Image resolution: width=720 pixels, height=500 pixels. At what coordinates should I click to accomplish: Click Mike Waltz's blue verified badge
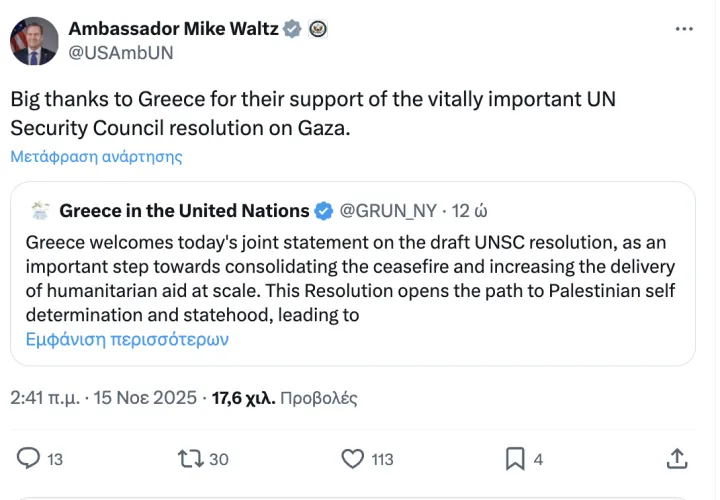pos(292,29)
